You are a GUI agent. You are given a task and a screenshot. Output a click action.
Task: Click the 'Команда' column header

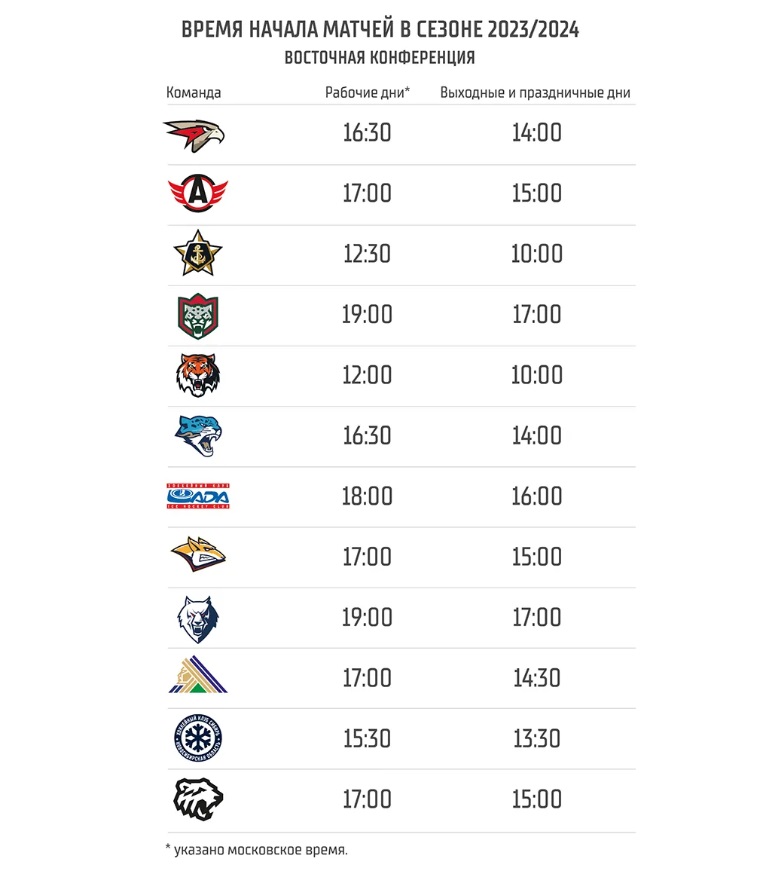193,93
